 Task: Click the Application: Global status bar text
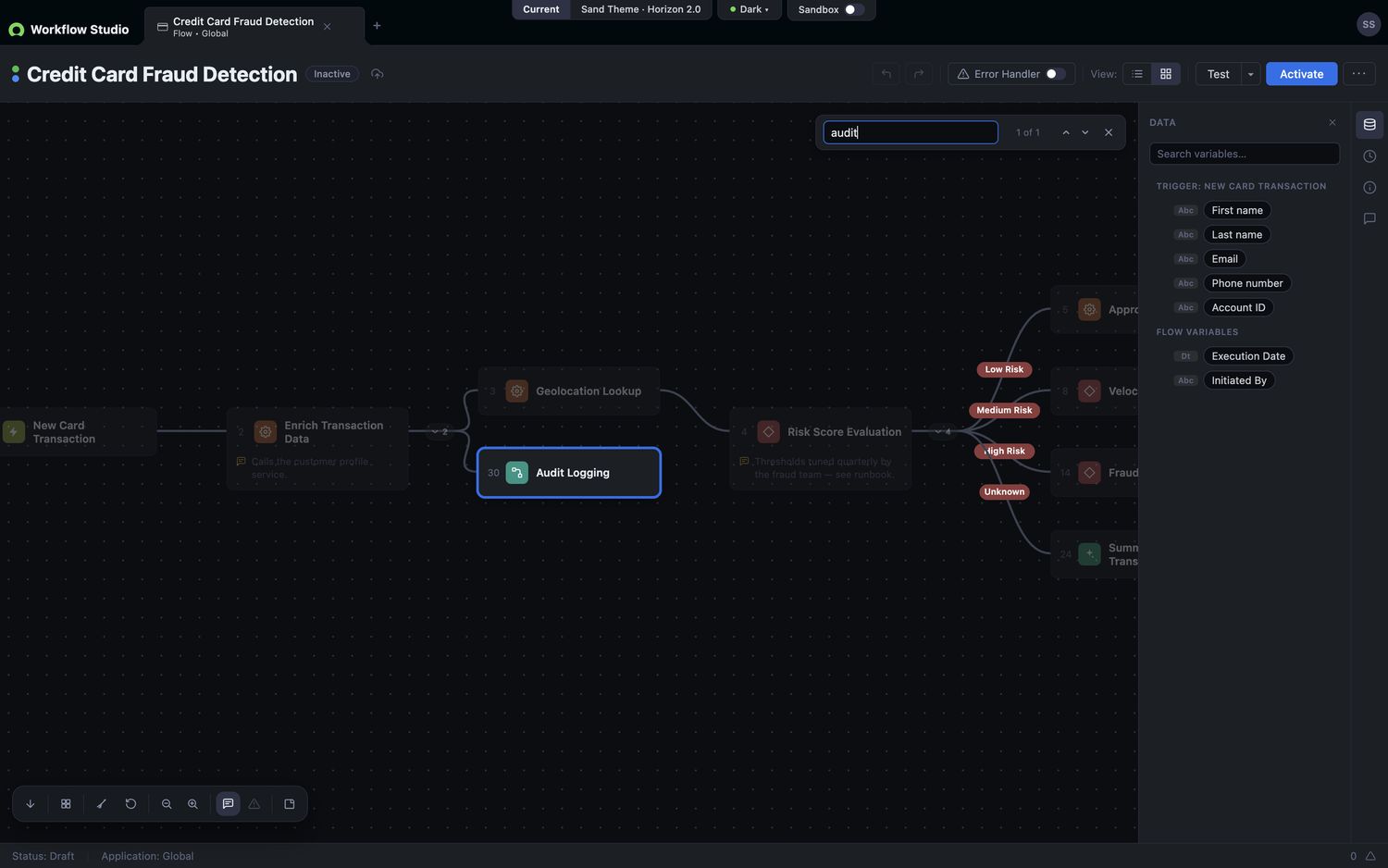[147, 856]
